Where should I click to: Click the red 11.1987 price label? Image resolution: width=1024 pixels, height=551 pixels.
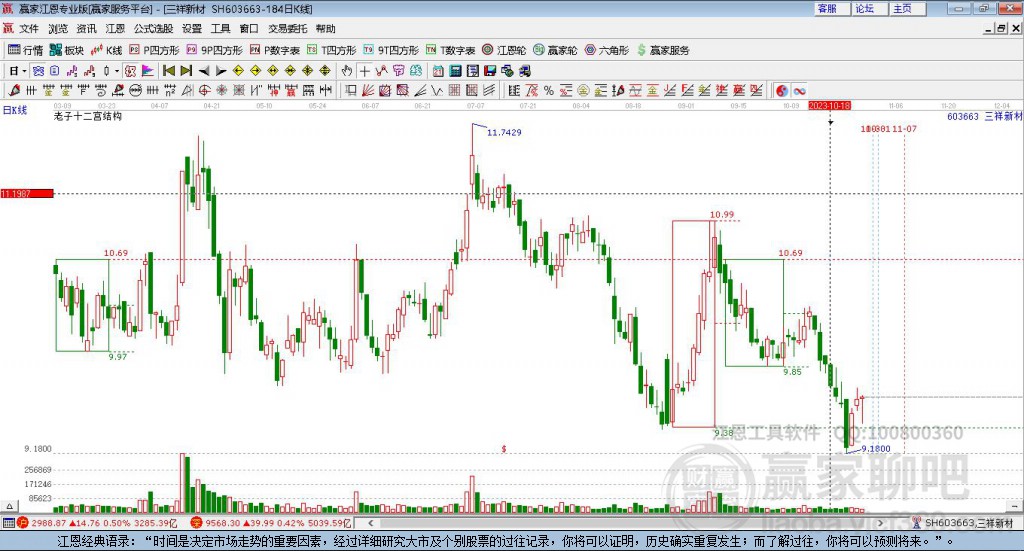(27, 193)
